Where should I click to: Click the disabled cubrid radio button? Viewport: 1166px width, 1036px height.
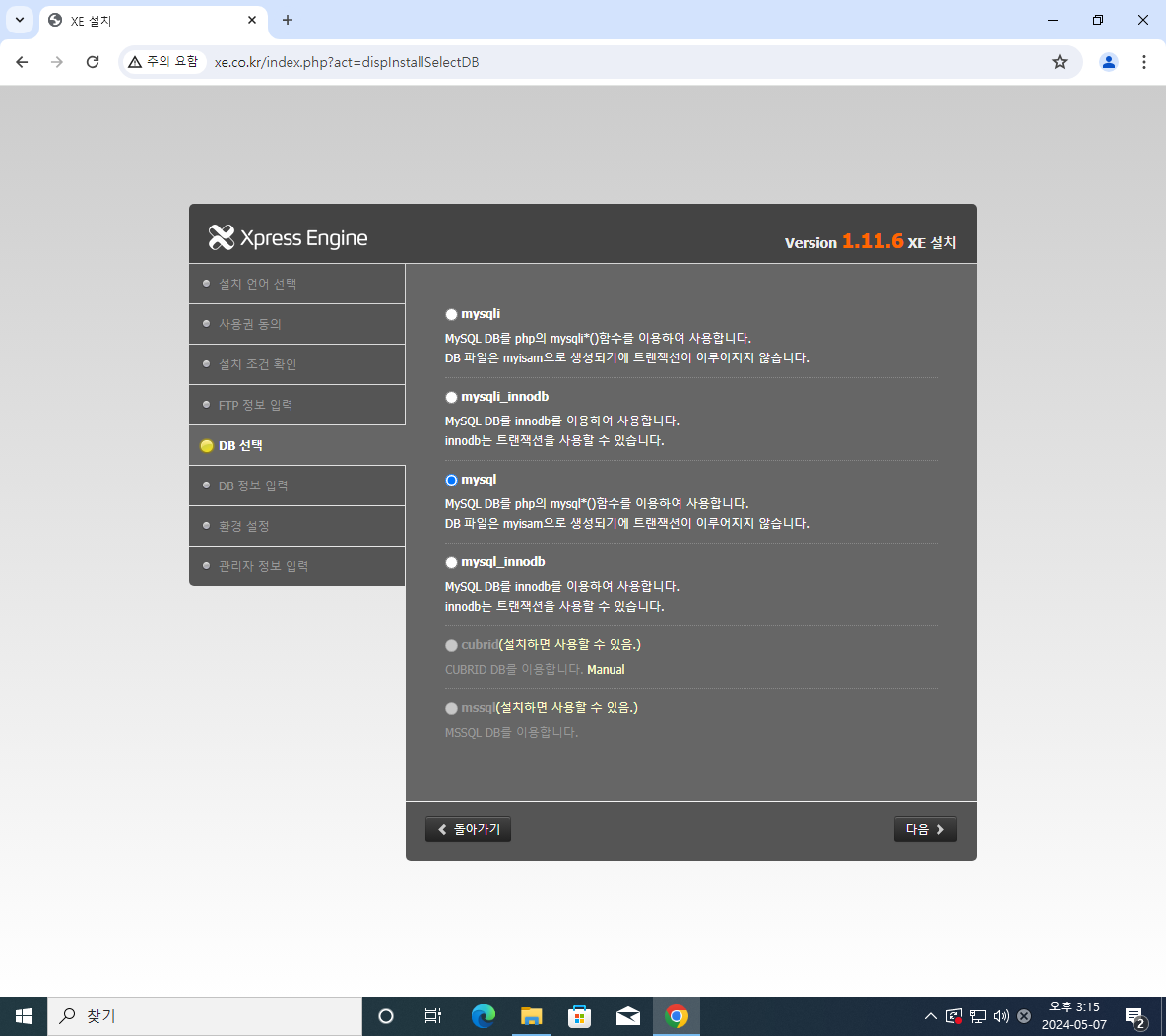point(451,645)
